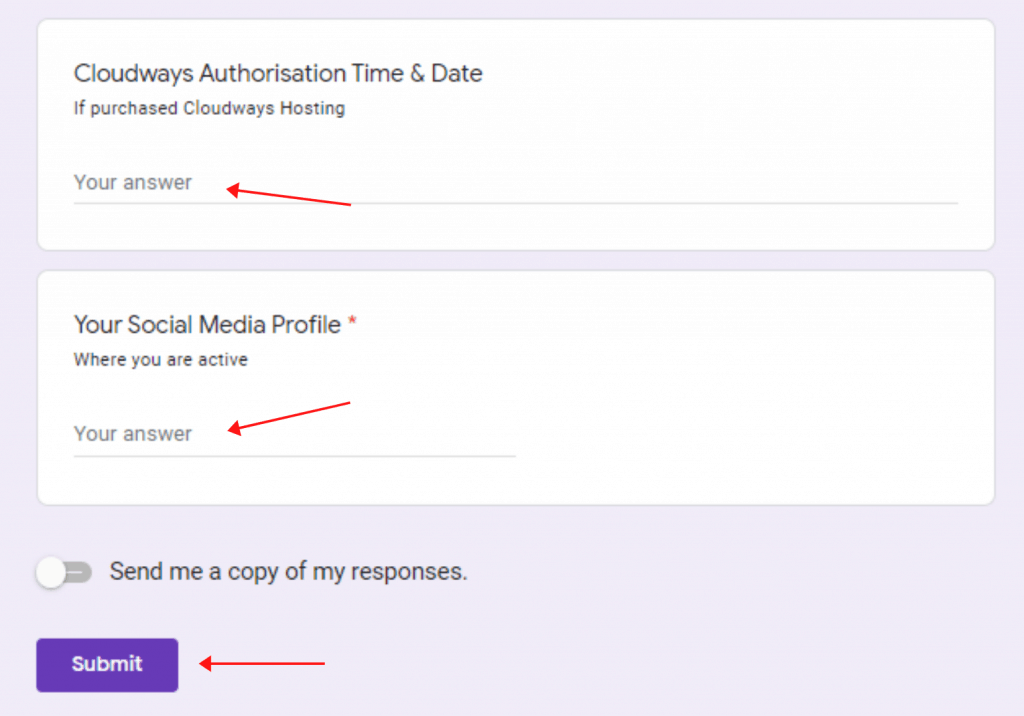This screenshot has height=716, width=1024.
Task: Select the "Your Social Media Profile" question title
Action: click(x=207, y=324)
